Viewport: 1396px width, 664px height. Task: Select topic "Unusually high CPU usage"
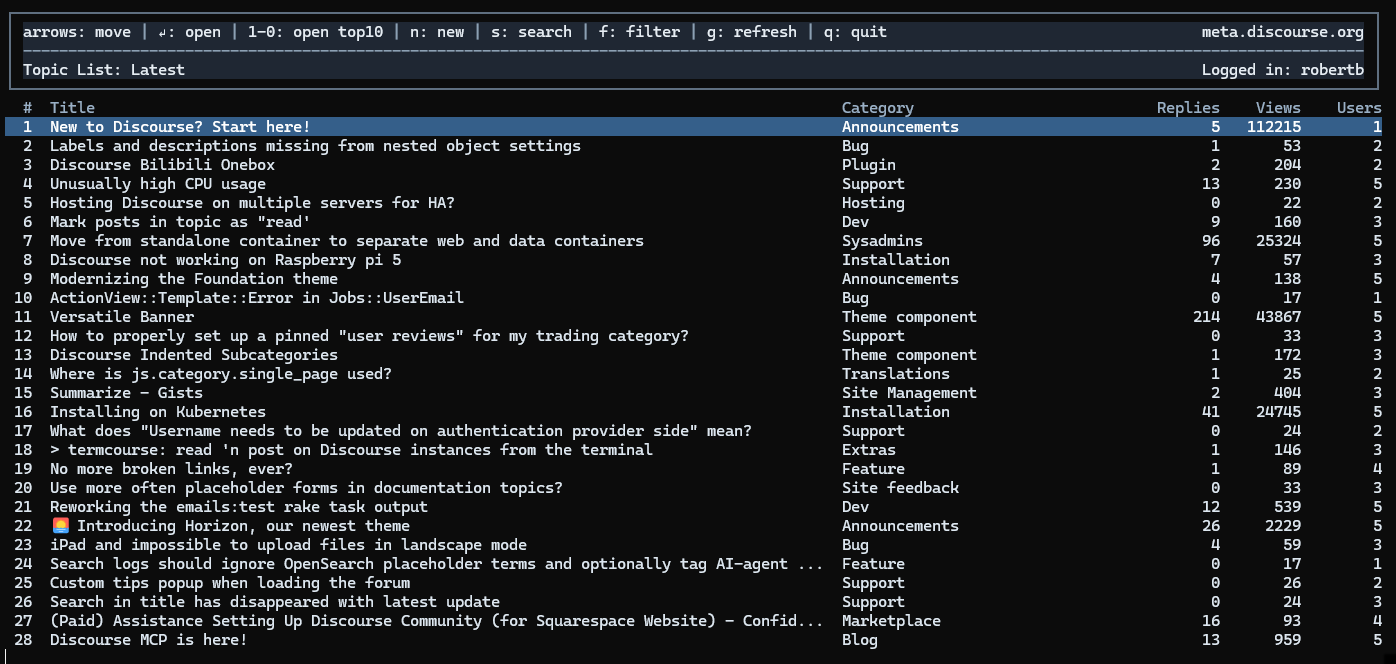point(158,184)
